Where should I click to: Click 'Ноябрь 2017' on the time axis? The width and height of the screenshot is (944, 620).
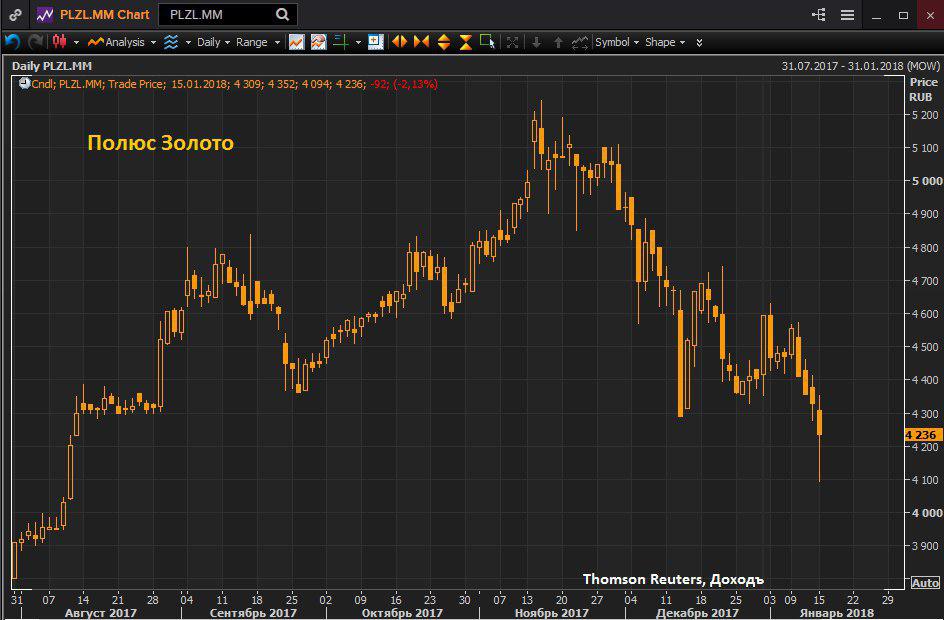[x=551, y=613]
